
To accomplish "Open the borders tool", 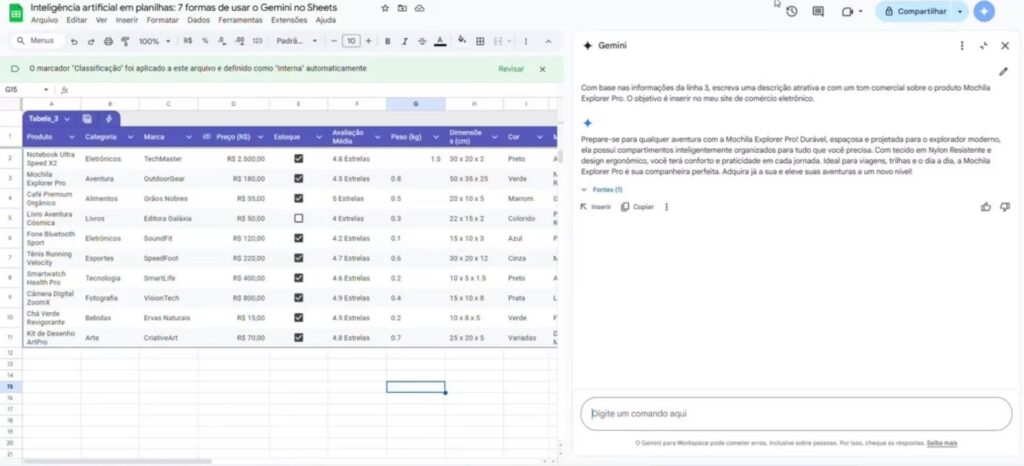I will 480,41.
